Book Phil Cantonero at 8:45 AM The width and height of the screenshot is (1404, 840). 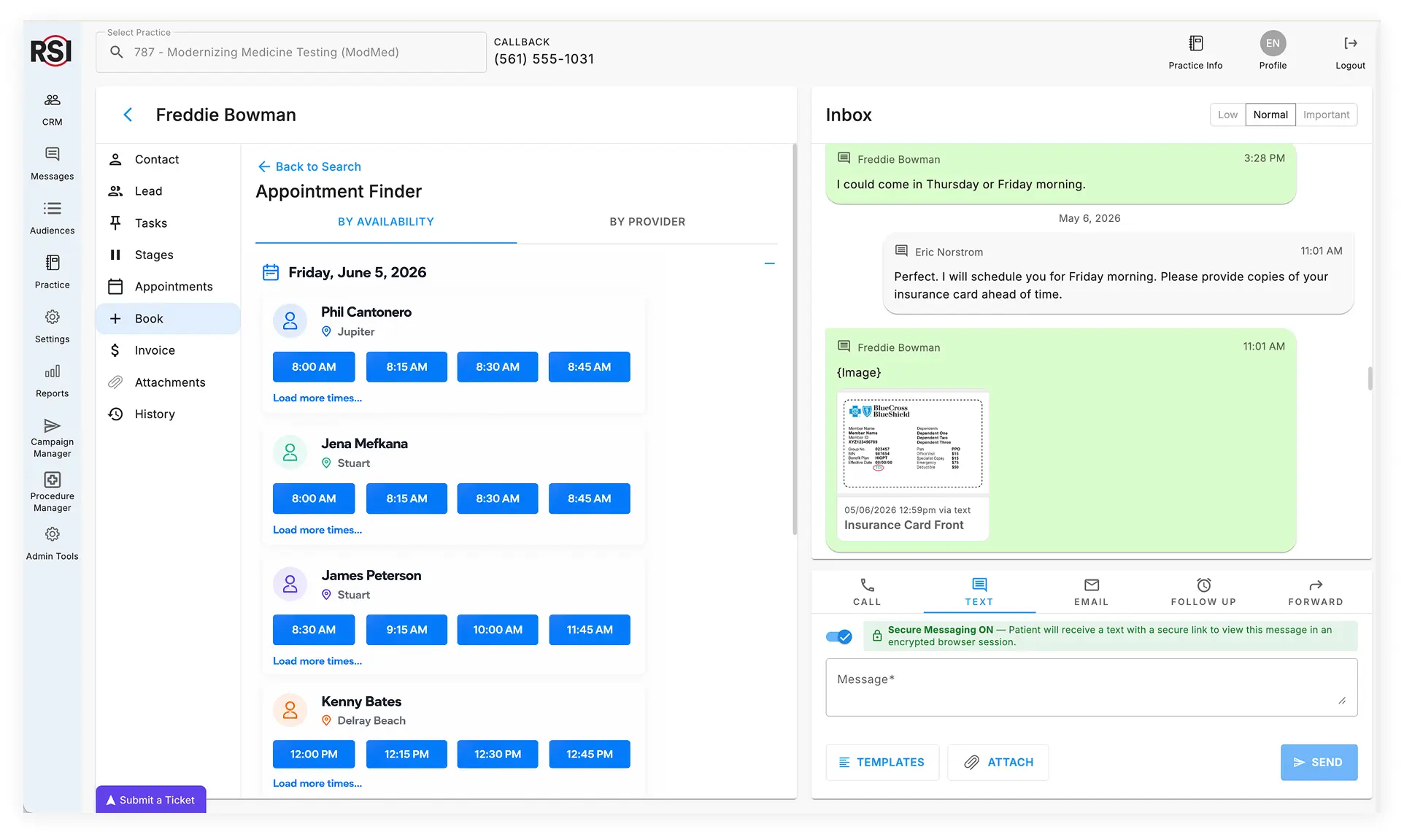click(589, 367)
